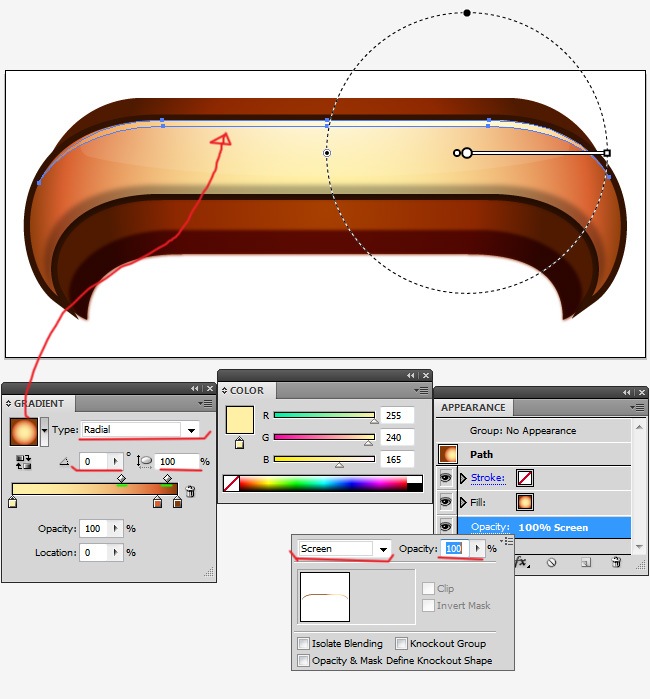Open the Color panel options menu
Image resolution: width=650 pixels, height=699 pixels.
pyautogui.click(x=421, y=391)
